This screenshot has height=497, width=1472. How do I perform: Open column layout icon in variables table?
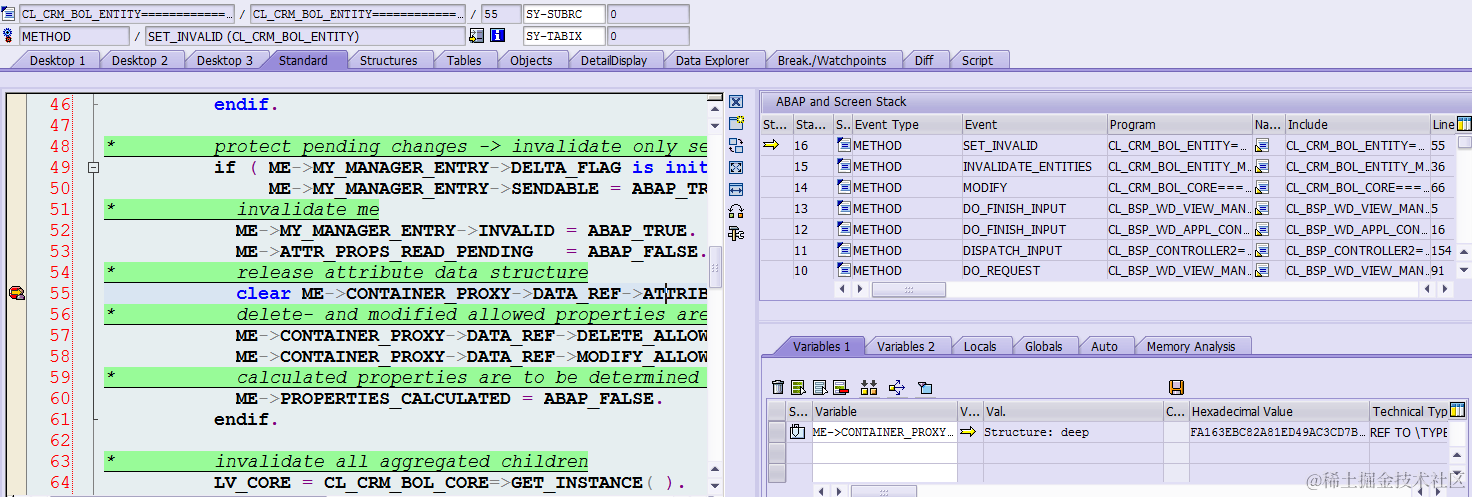coord(1457,410)
